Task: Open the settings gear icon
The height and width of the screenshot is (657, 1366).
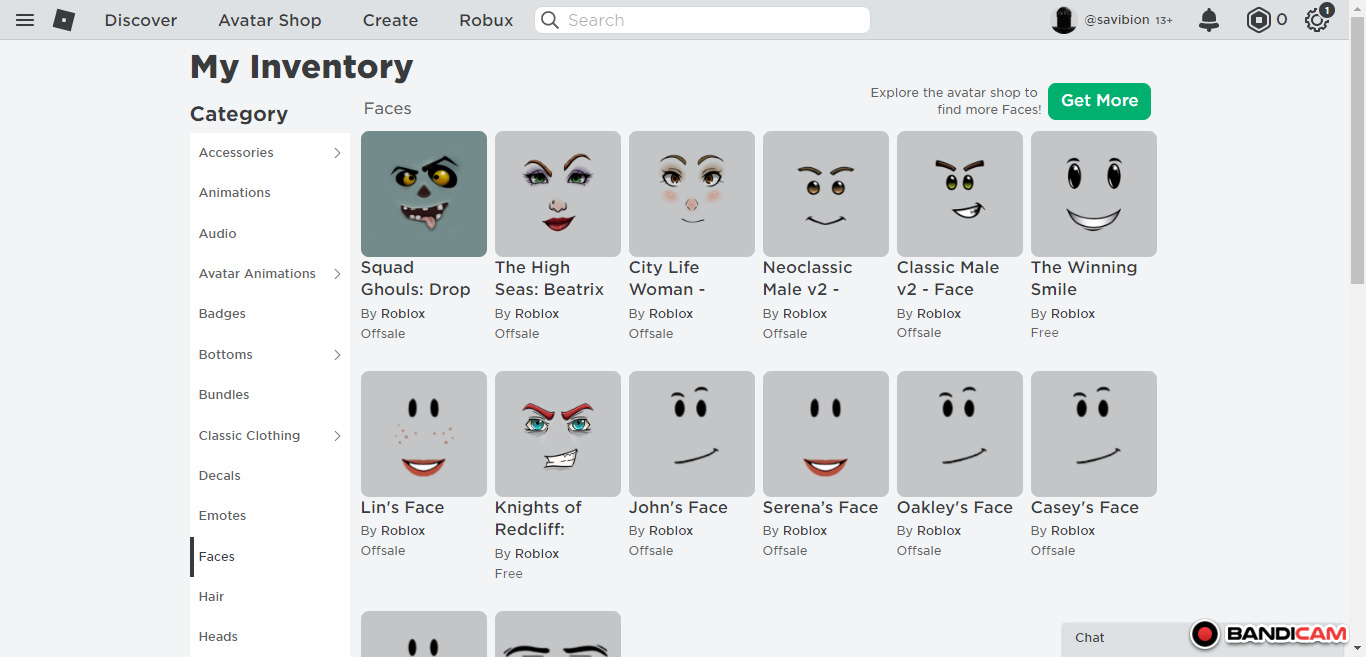Action: [1316, 20]
